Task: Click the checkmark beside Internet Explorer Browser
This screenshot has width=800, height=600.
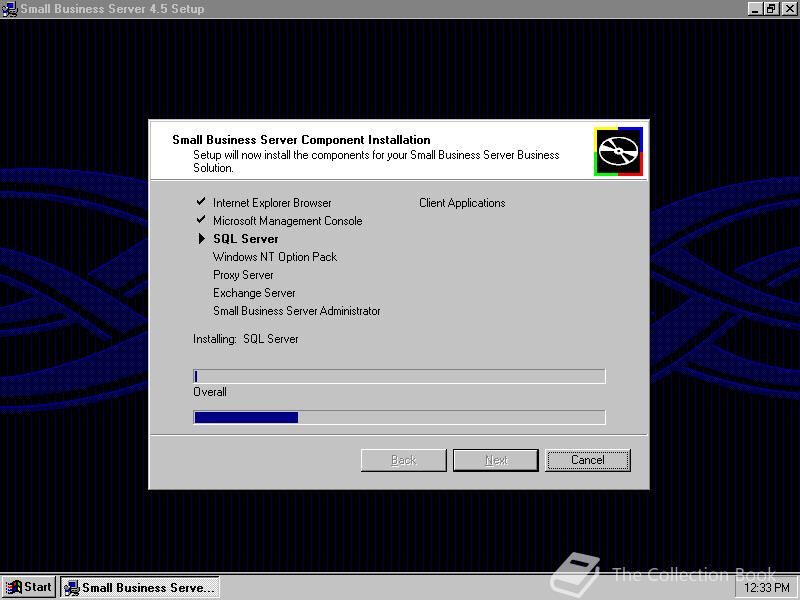Action: click(201, 202)
